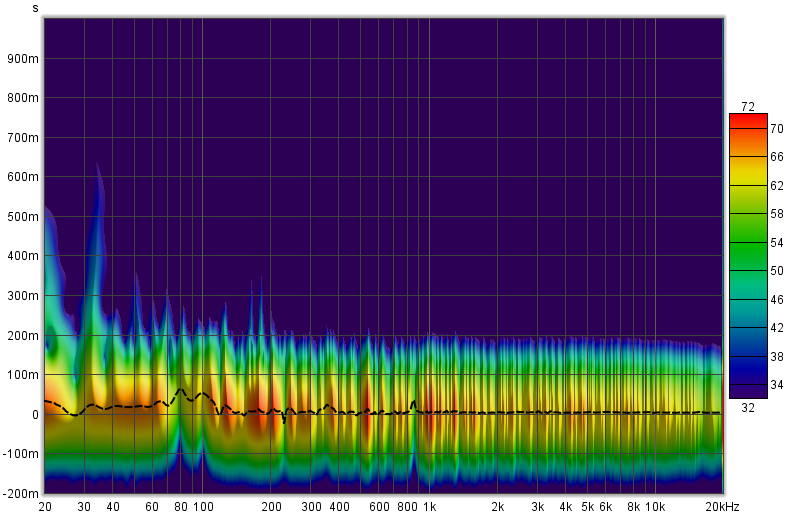The height and width of the screenshot is (519, 800).
Task: Click the 900m label on the time axis
Action: click(23, 59)
